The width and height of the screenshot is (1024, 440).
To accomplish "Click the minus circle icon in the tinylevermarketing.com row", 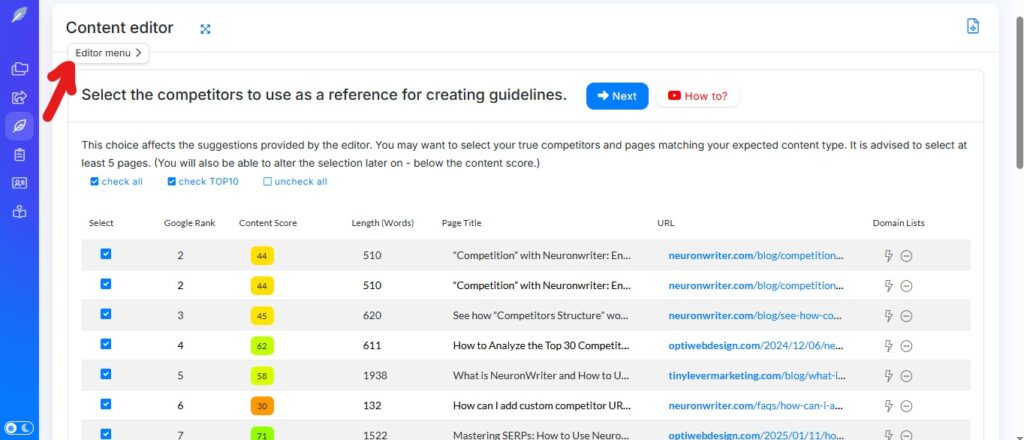I will (x=906, y=376).
